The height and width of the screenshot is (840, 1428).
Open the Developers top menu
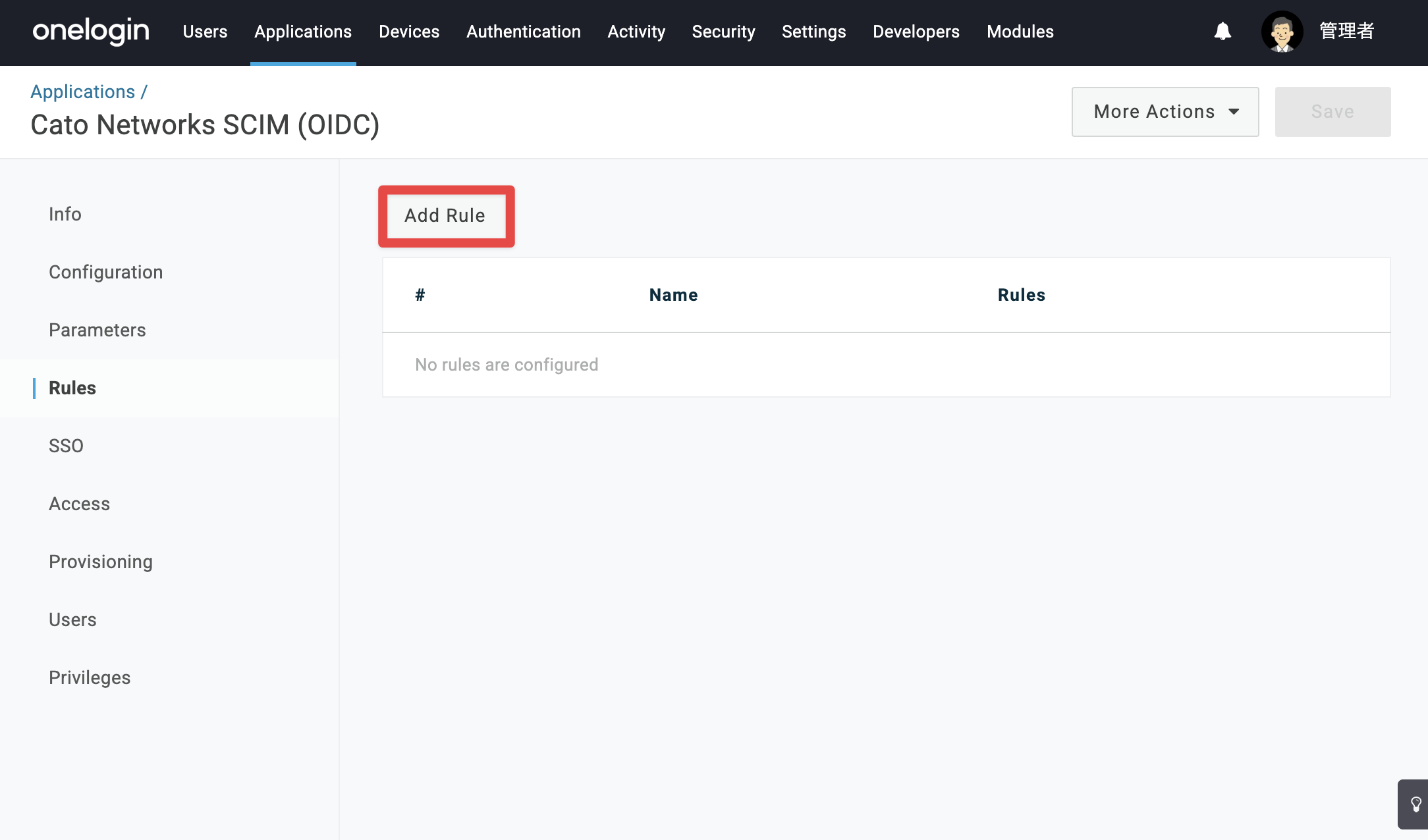[x=916, y=32]
